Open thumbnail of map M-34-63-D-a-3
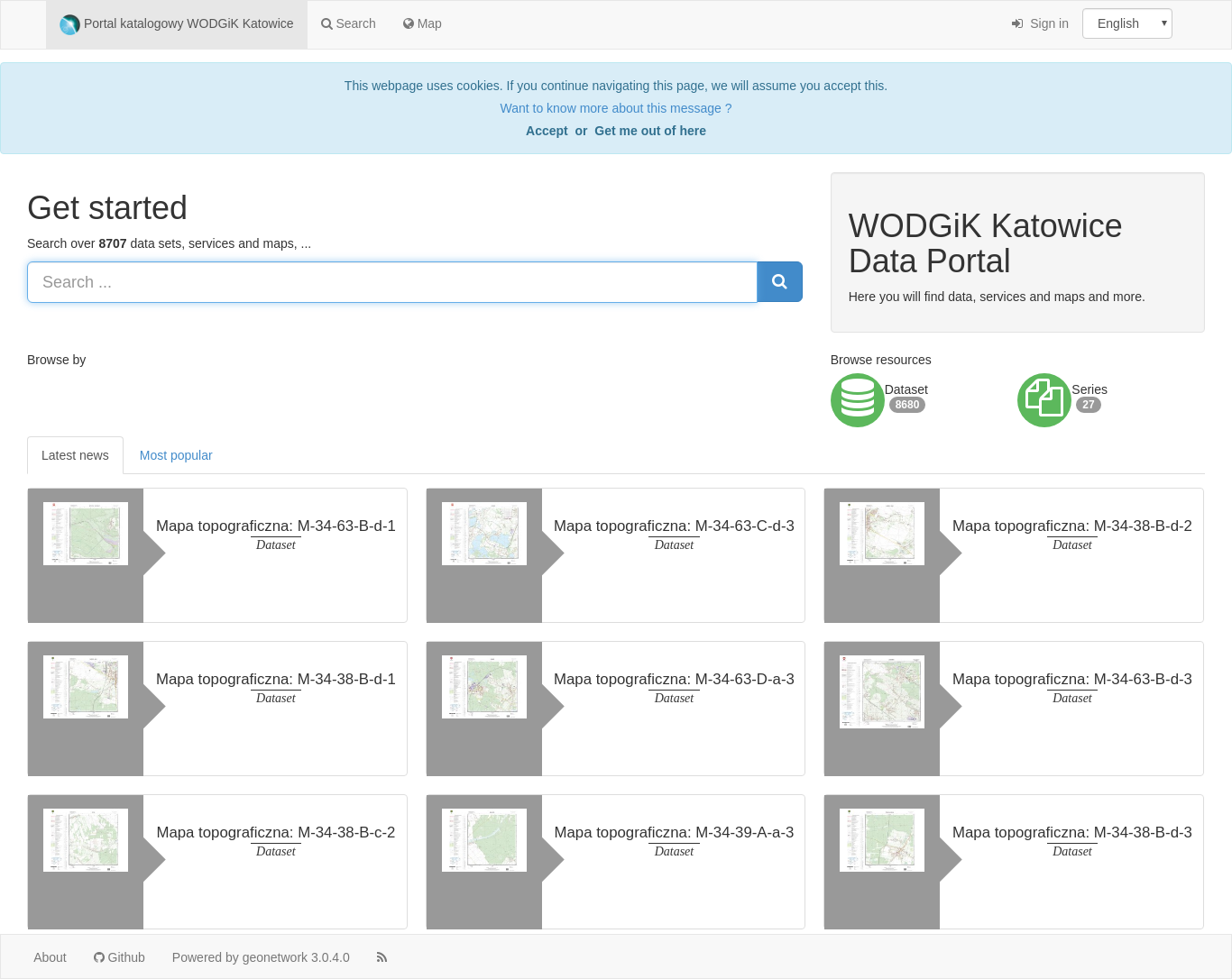Screen dimensions: 1232x979 point(484,687)
